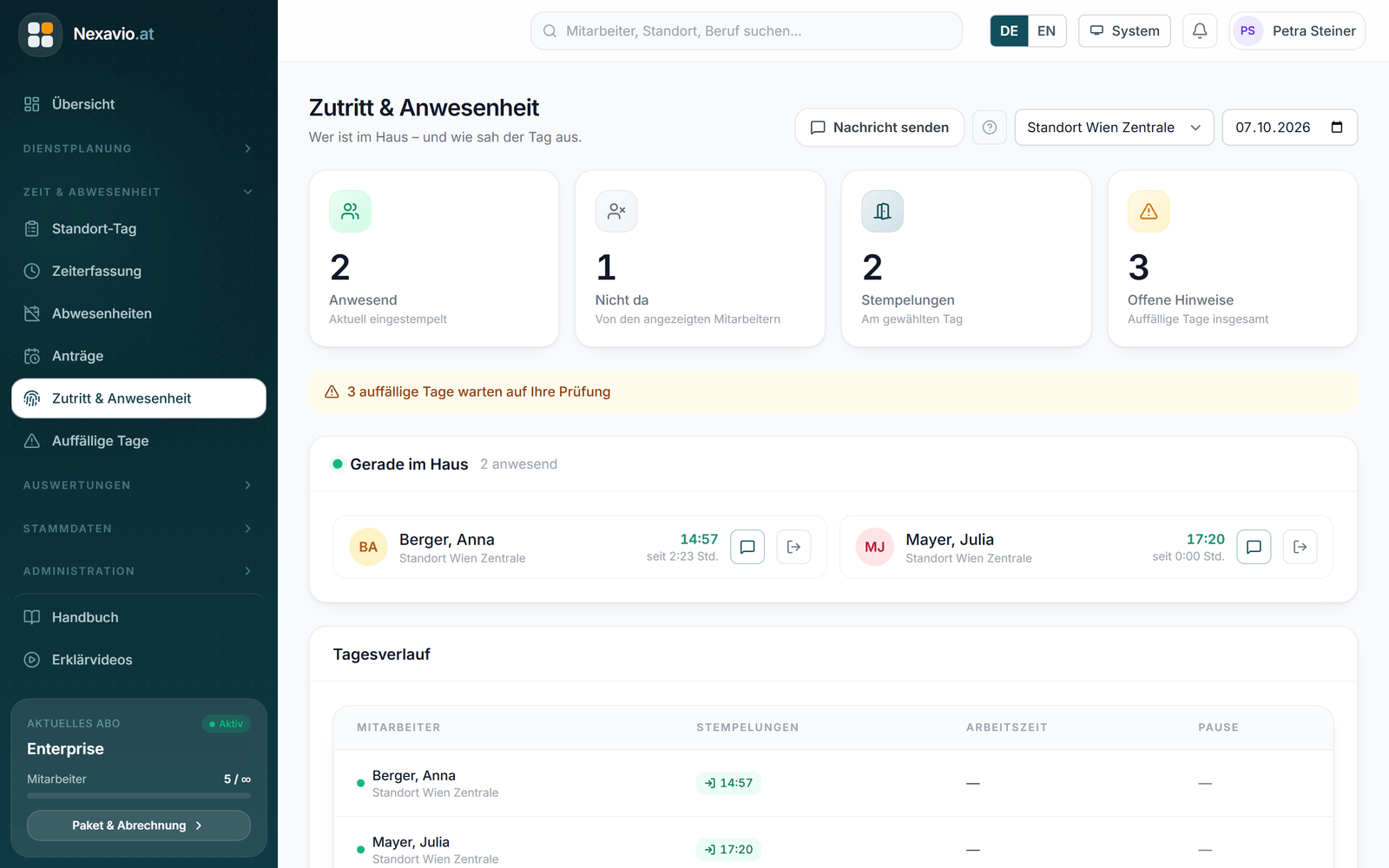Open Standort-Tag in the sidebar

pos(139,229)
